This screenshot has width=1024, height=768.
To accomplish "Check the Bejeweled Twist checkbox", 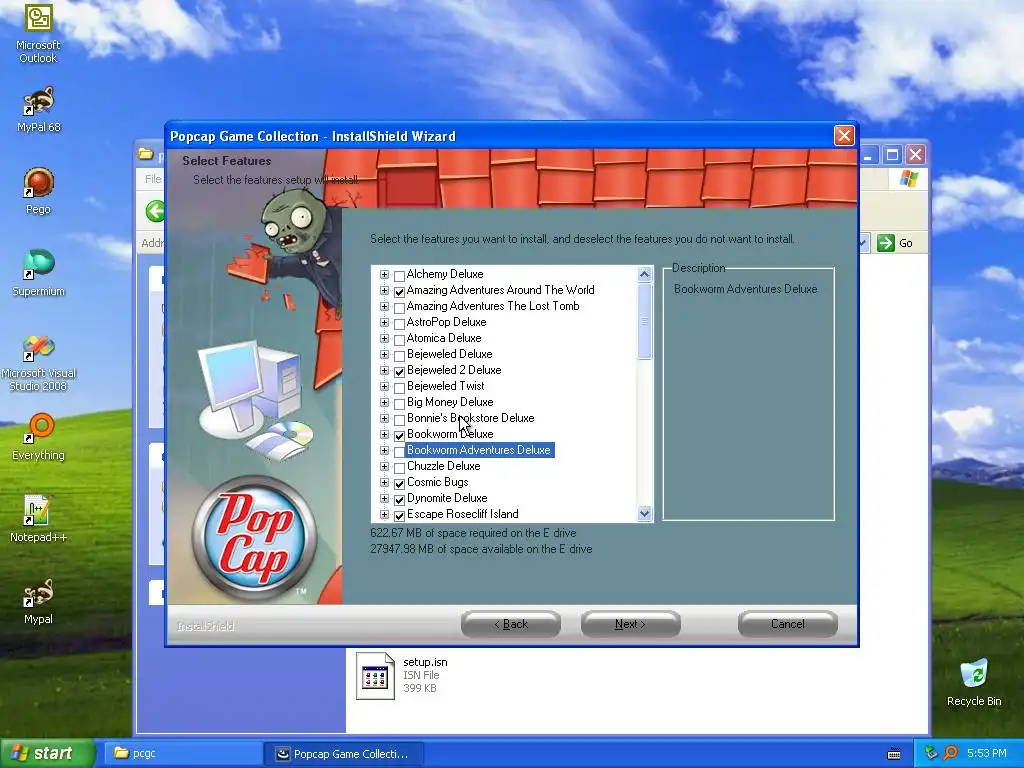I will 399,387.
